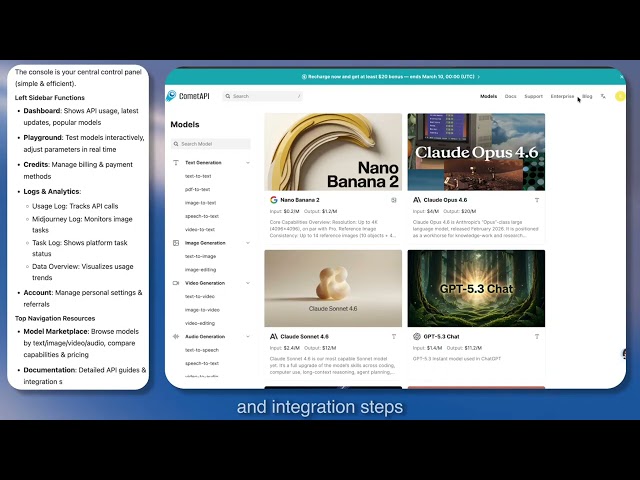Click the Text Generation category icon
640x480 pixels.
pyautogui.click(x=176, y=162)
